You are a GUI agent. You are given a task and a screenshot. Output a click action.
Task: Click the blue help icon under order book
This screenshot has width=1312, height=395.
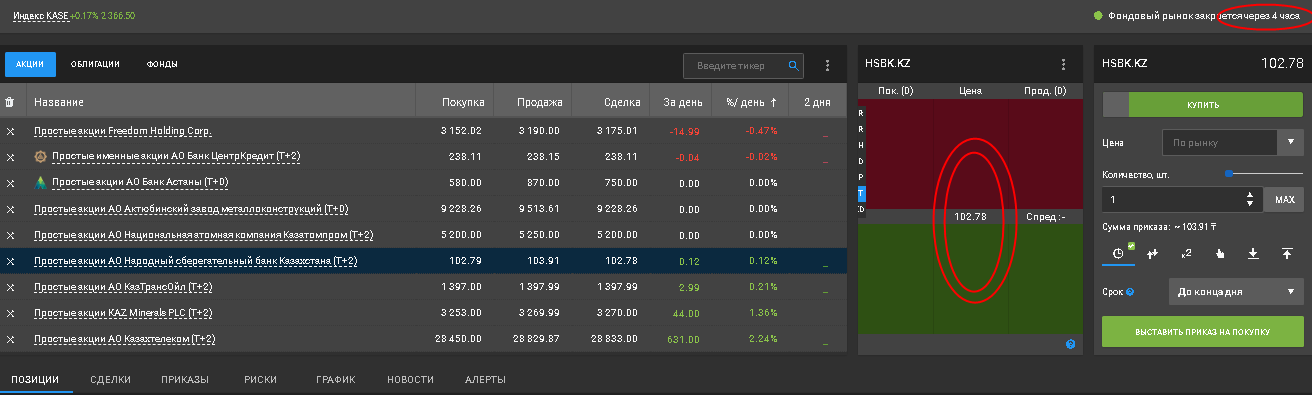1070,344
